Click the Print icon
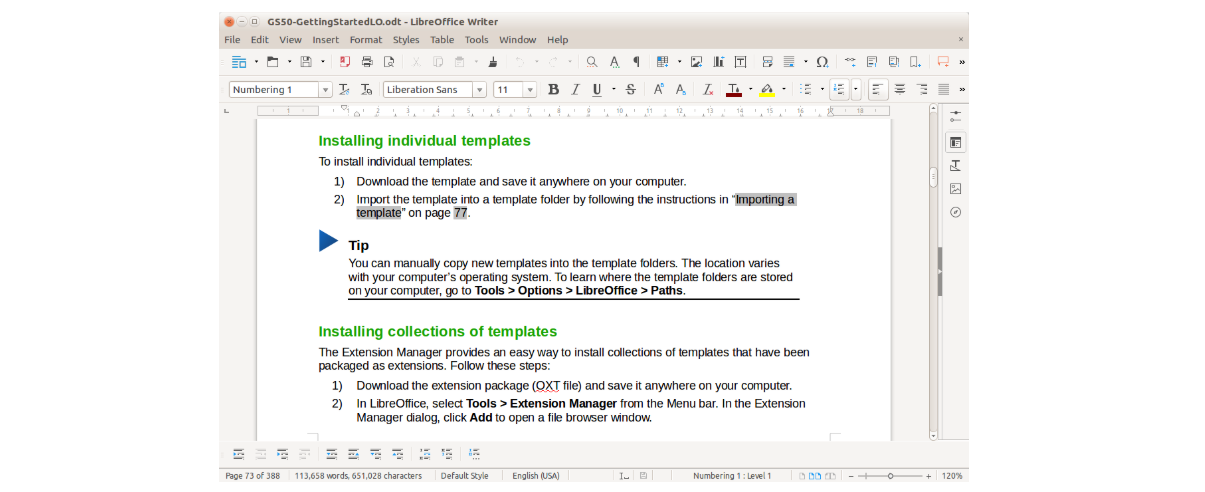 [367, 62]
